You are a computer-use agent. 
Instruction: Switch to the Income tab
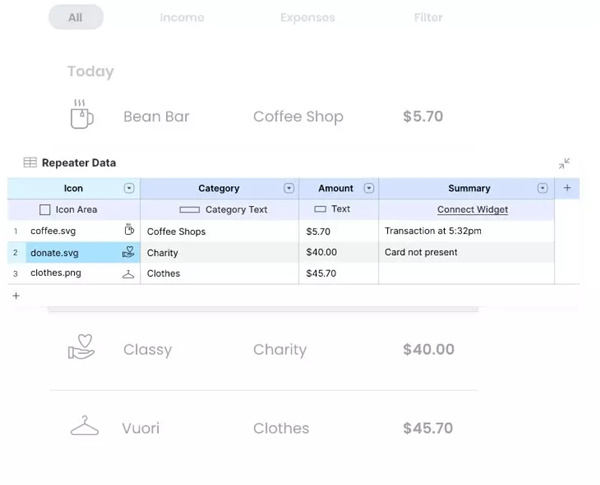pyautogui.click(x=182, y=17)
